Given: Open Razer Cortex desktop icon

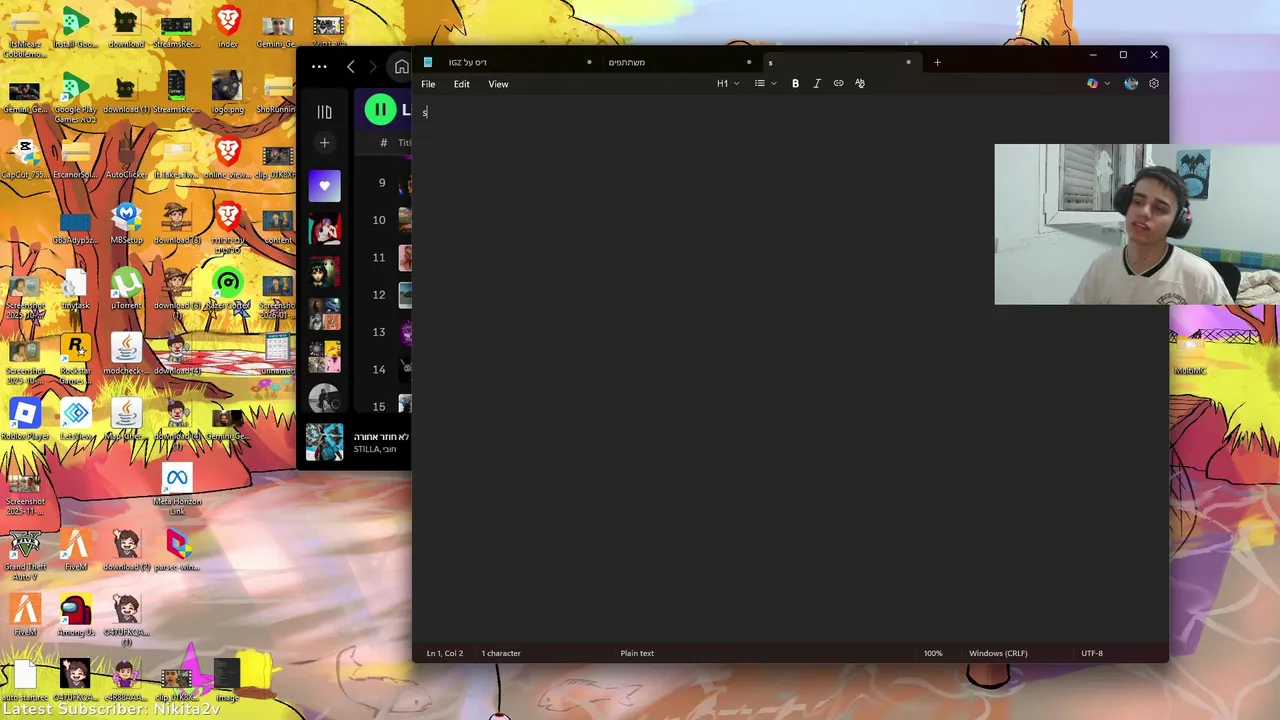Looking at the screenshot, I should tap(228, 289).
